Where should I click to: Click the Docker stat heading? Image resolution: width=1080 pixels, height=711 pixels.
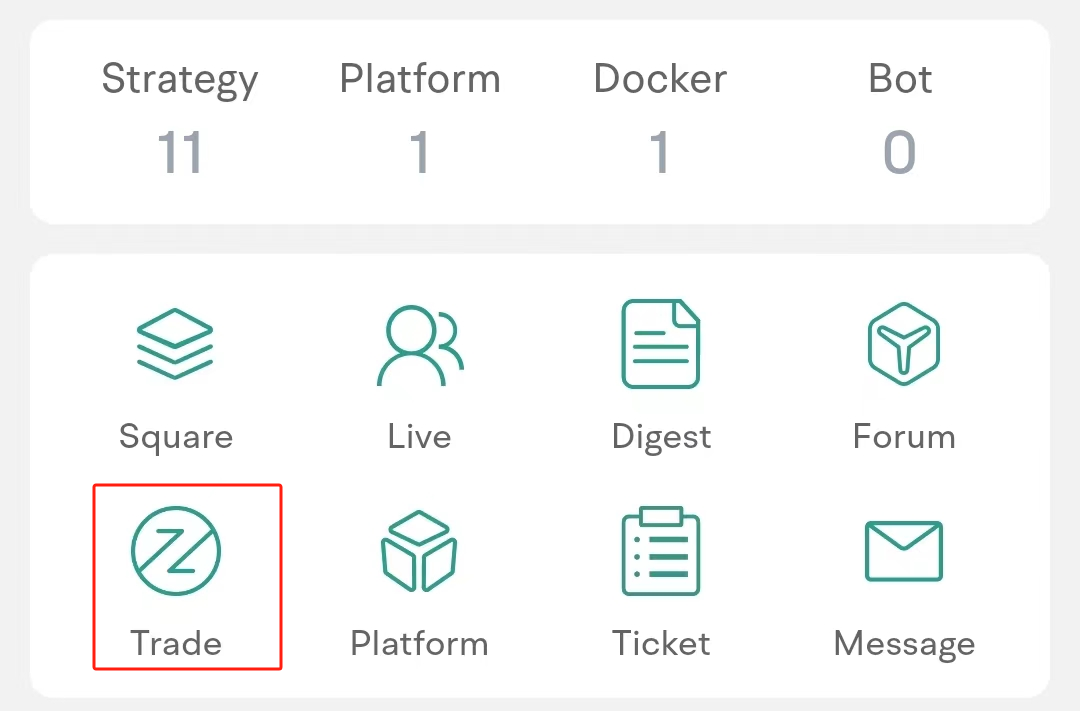(x=660, y=79)
